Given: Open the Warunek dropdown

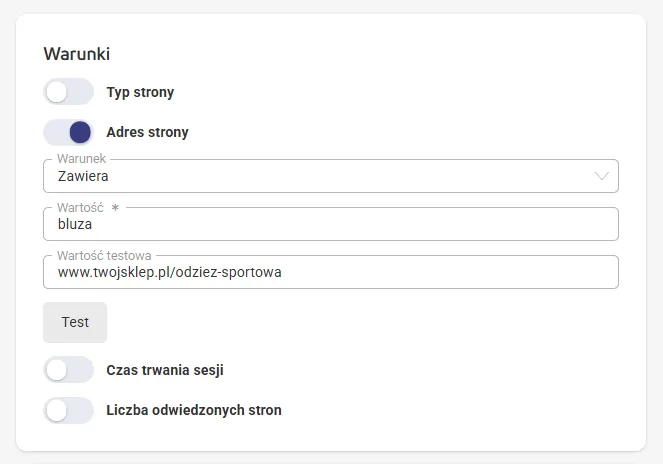Looking at the screenshot, I should click(331, 176).
